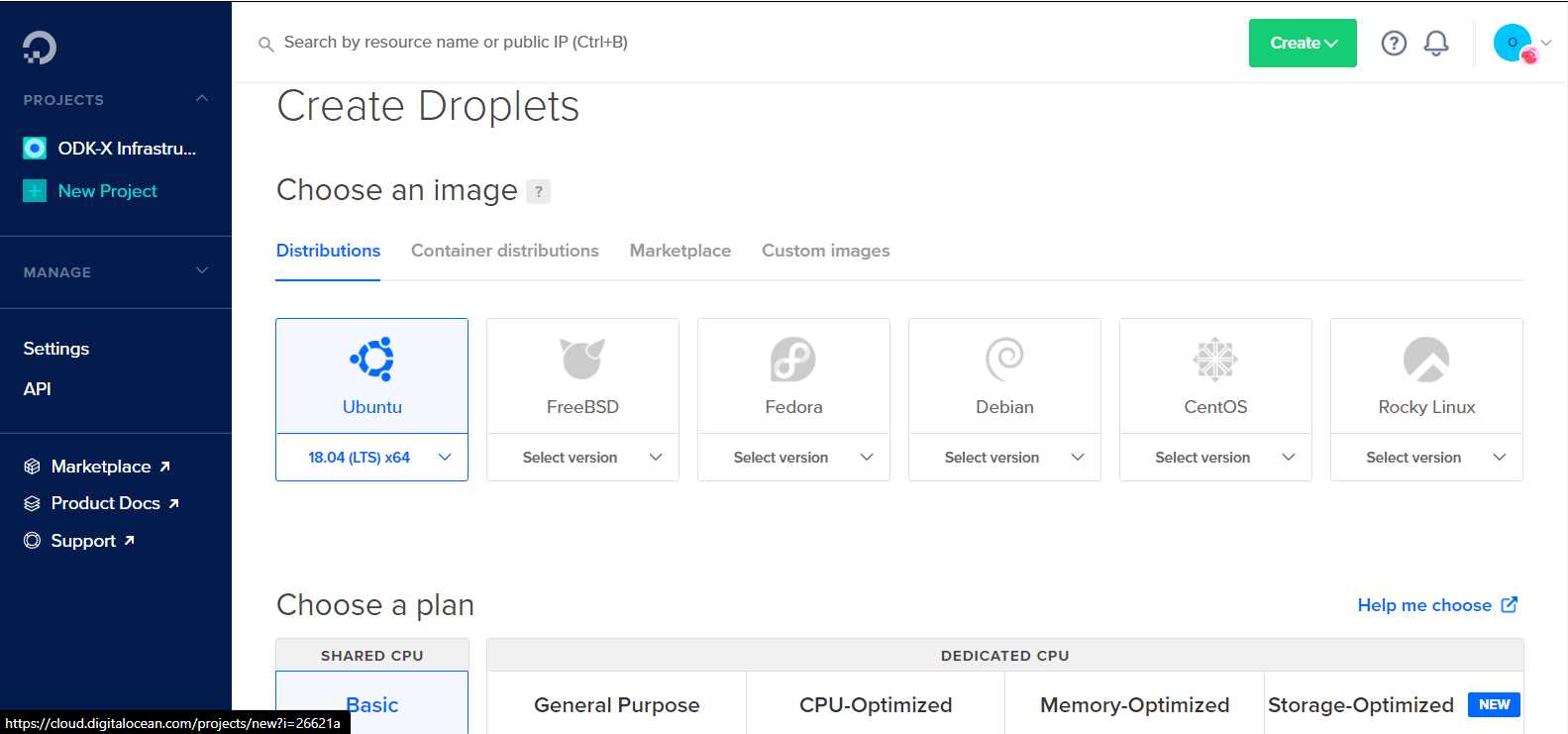Click the user avatar icon
The width and height of the screenshot is (1568, 734).
tap(1514, 43)
